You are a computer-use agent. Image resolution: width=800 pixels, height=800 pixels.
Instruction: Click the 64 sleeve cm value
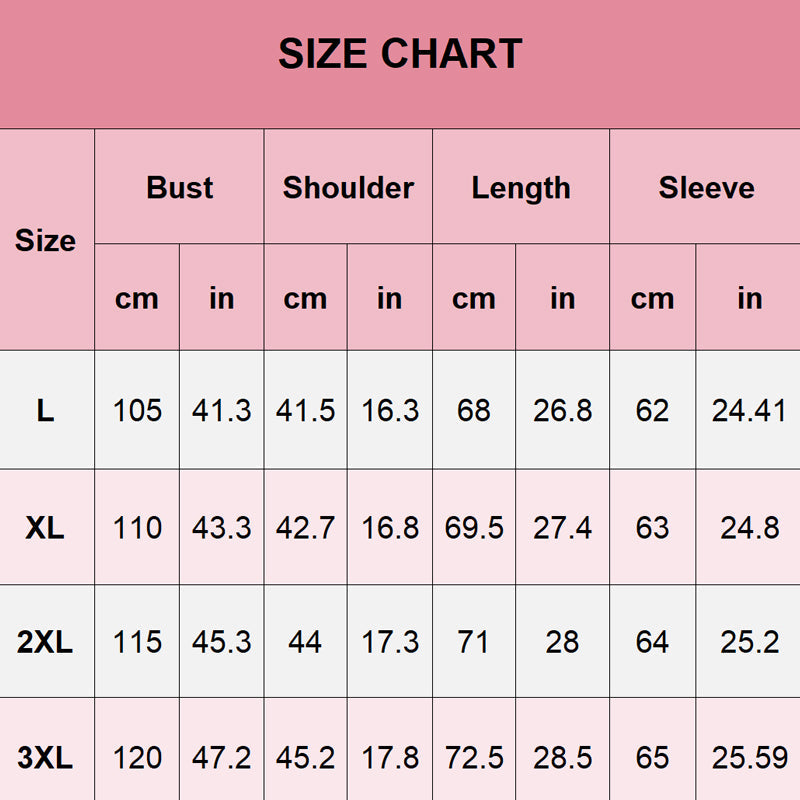652,642
